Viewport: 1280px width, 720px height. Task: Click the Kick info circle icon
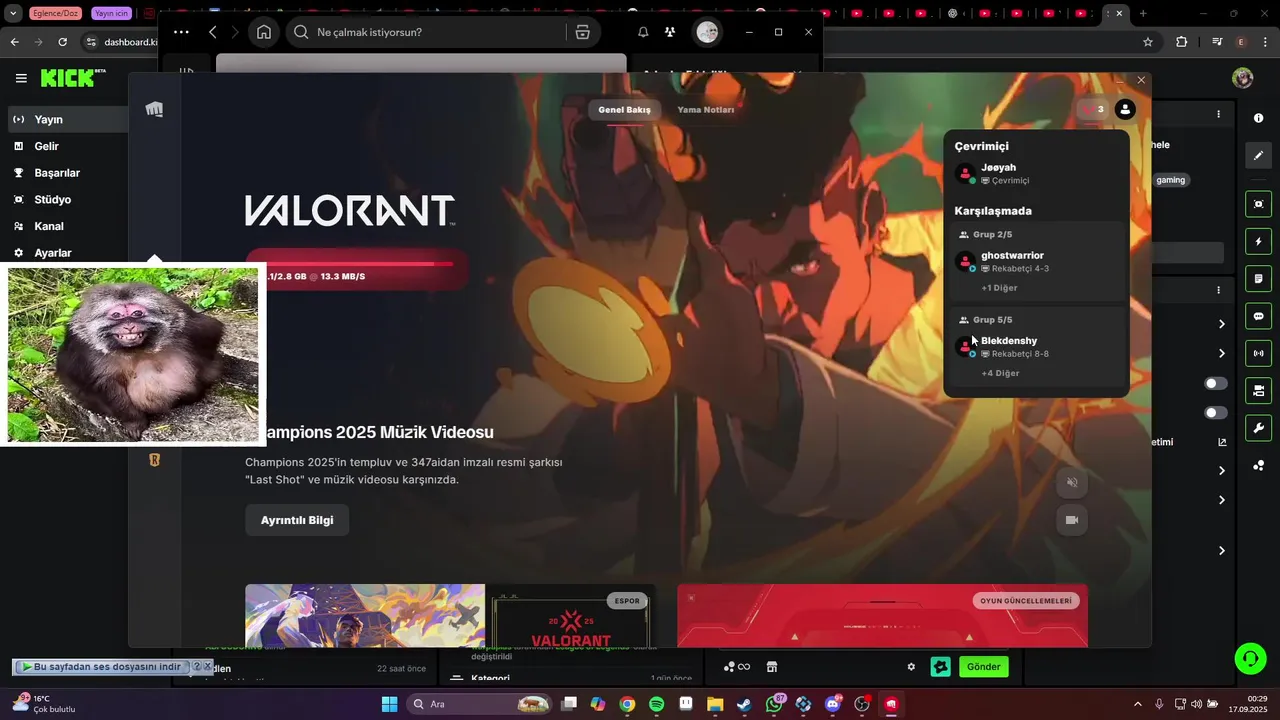(x=1258, y=118)
